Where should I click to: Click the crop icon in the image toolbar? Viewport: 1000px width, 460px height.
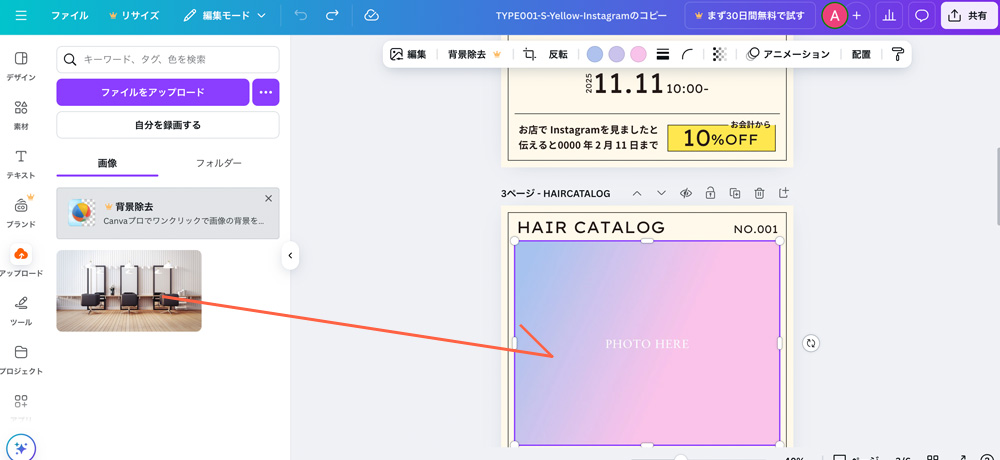[530, 54]
